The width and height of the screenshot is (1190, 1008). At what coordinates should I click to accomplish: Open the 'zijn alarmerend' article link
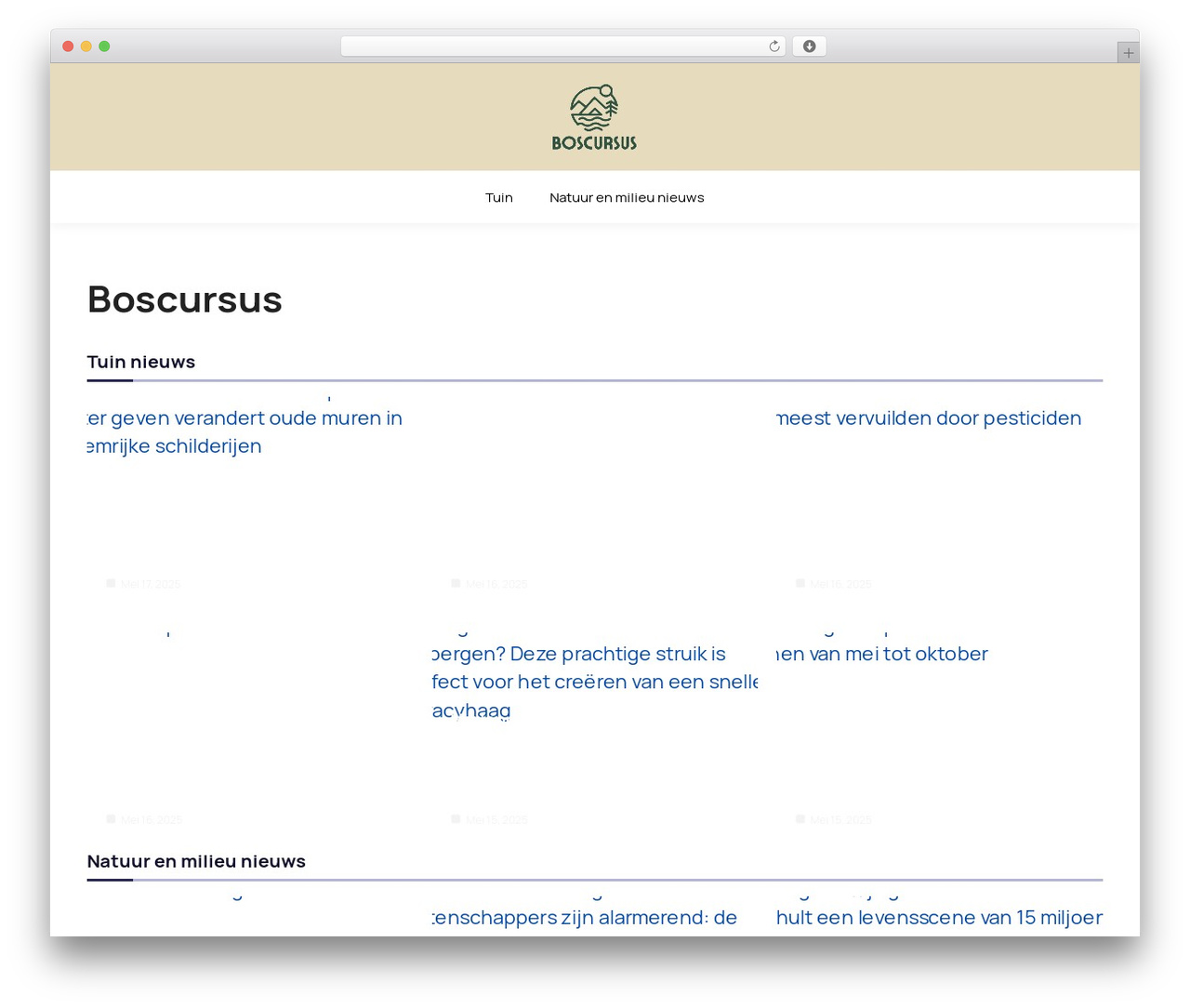tap(585, 917)
